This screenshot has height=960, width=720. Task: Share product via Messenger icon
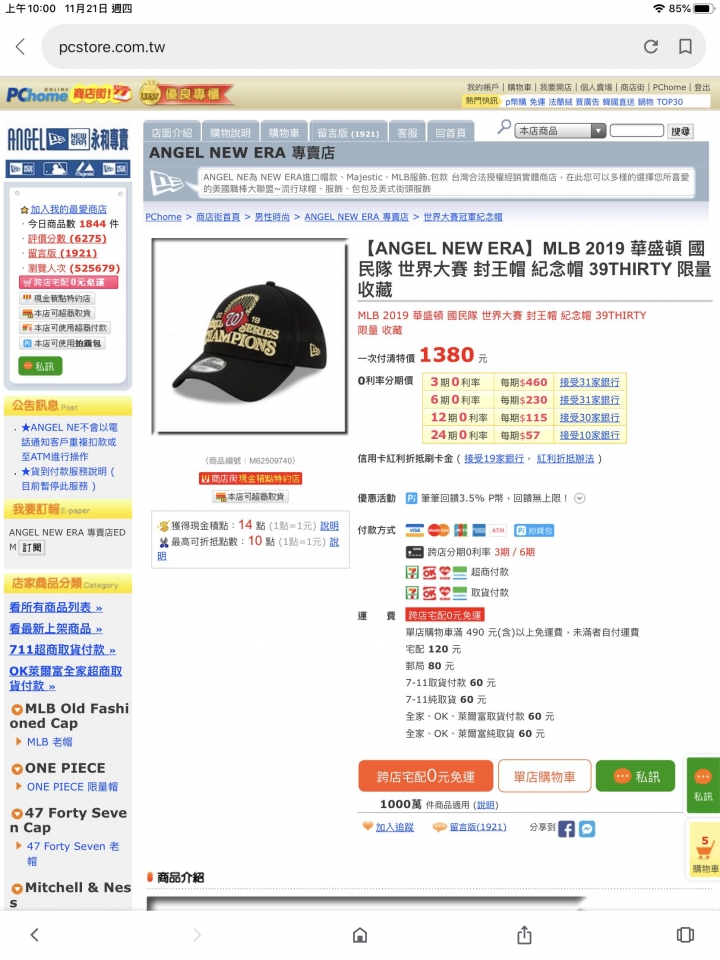(x=587, y=828)
